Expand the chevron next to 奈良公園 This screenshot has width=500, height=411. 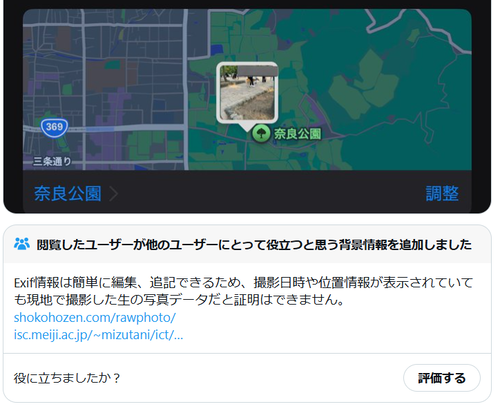coord(114,194)
